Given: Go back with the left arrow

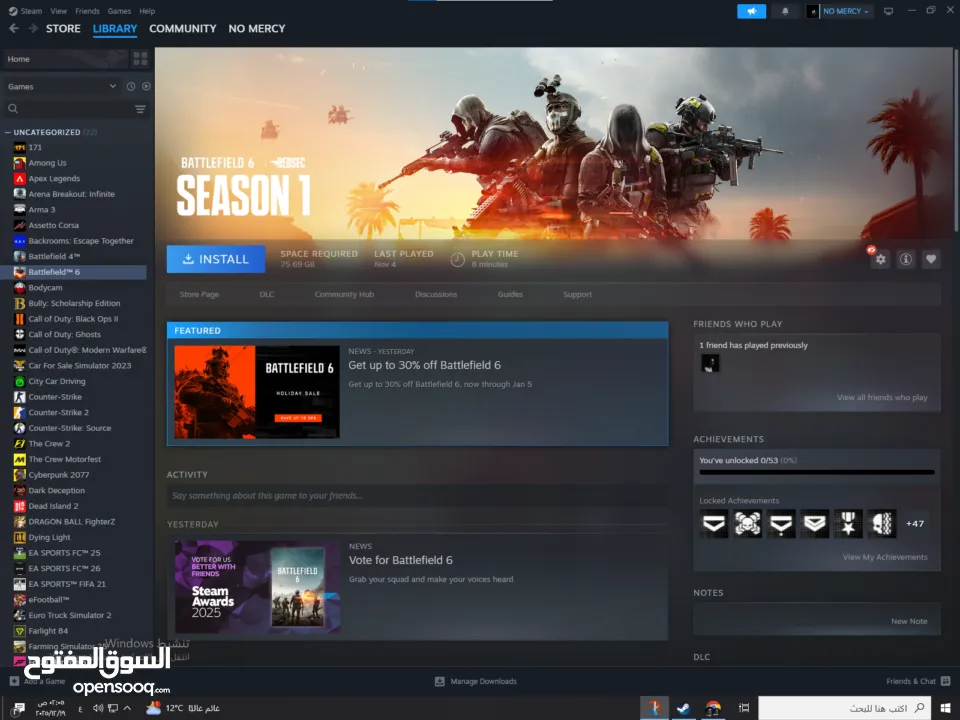Looking at the screenshot, I should click(x=14, y=29).
